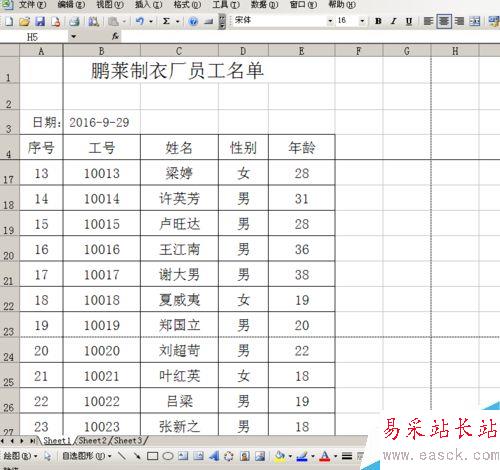Screen dimensions: 500x470
Task: Select the Oval shape tool
Action: tap(168, 456)
